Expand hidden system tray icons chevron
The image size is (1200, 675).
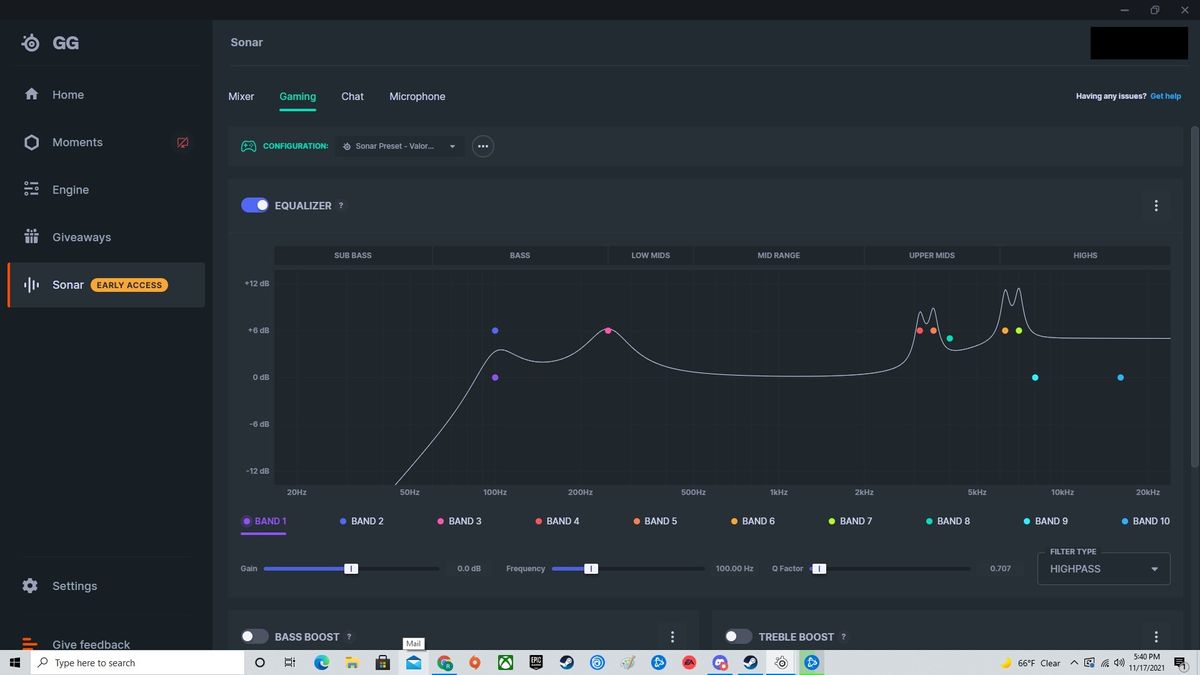[1074, 663]
